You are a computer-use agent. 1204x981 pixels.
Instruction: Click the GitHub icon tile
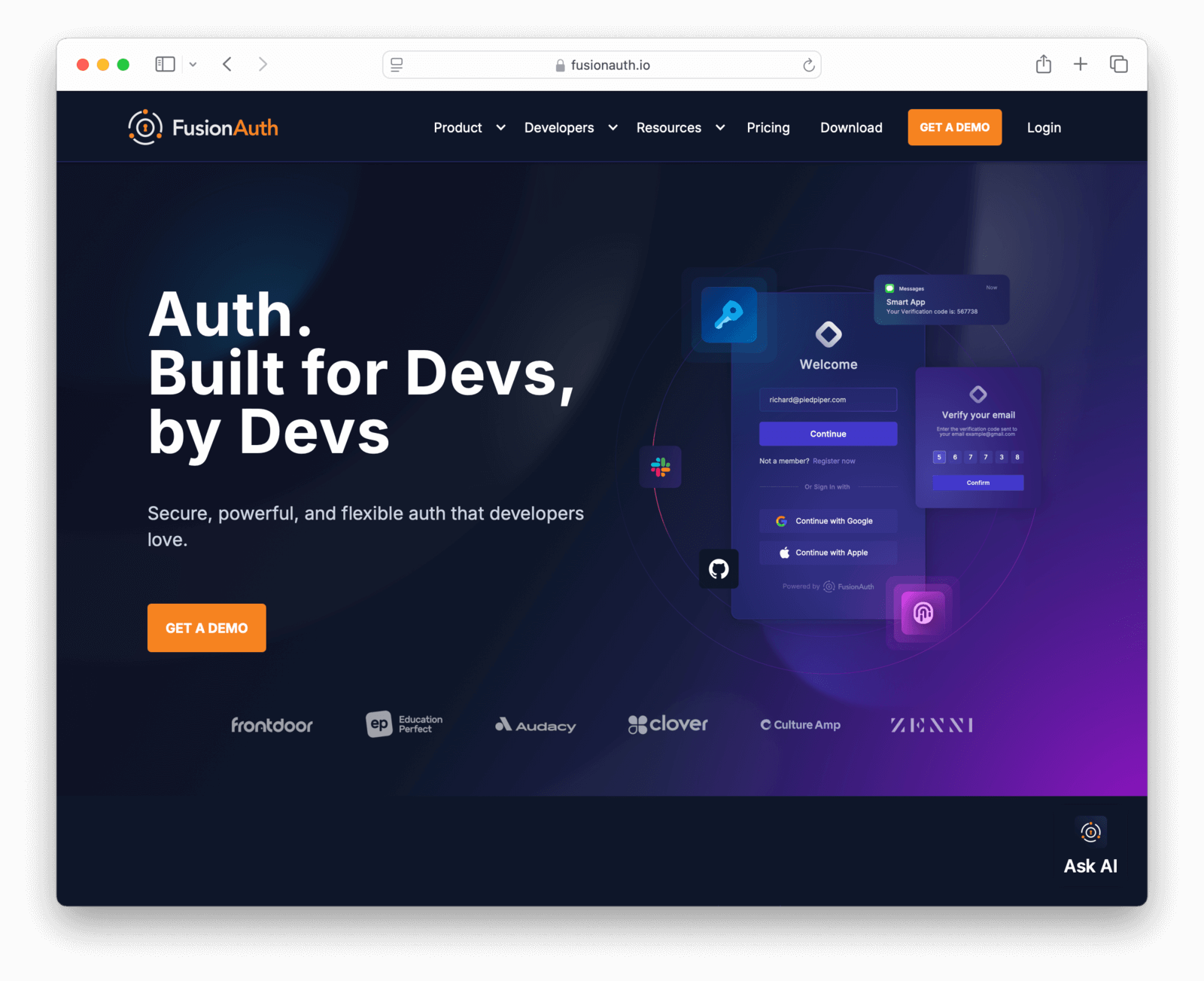point(719,568)
